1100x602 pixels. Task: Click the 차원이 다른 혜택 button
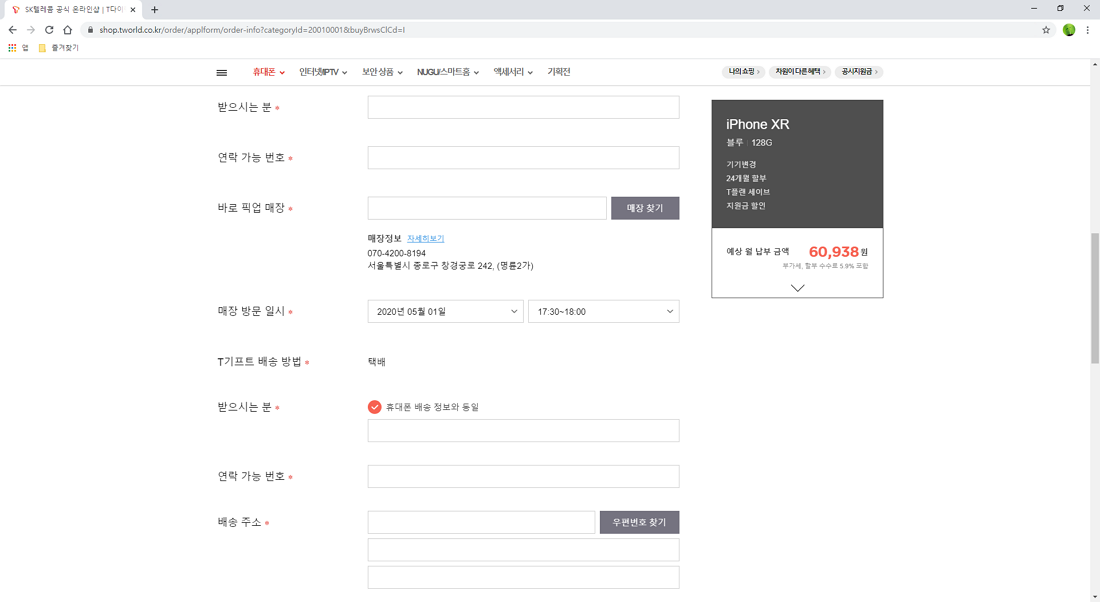tap(800, 72)
